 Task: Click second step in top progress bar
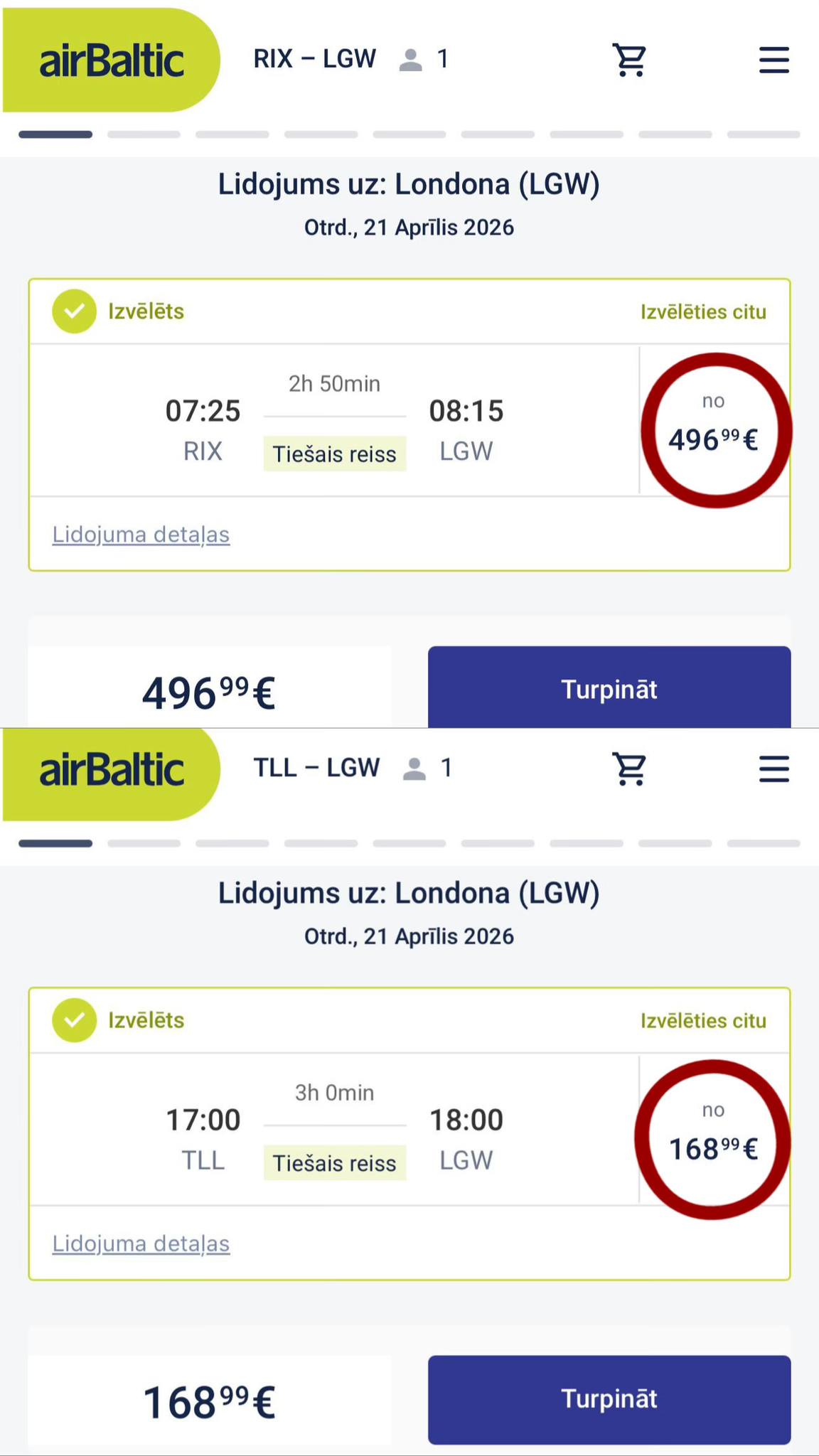(x=144, y=134)
